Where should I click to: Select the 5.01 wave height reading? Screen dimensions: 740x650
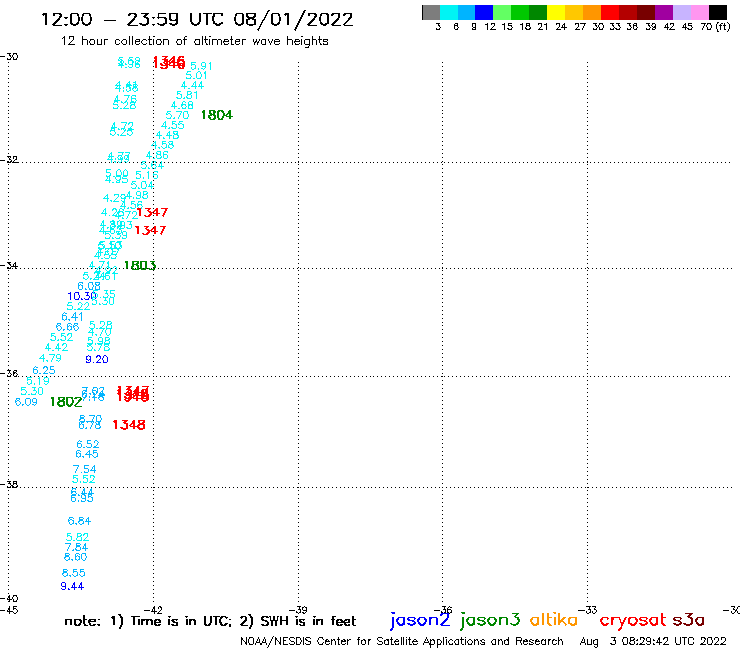click(x=196, y=76)
